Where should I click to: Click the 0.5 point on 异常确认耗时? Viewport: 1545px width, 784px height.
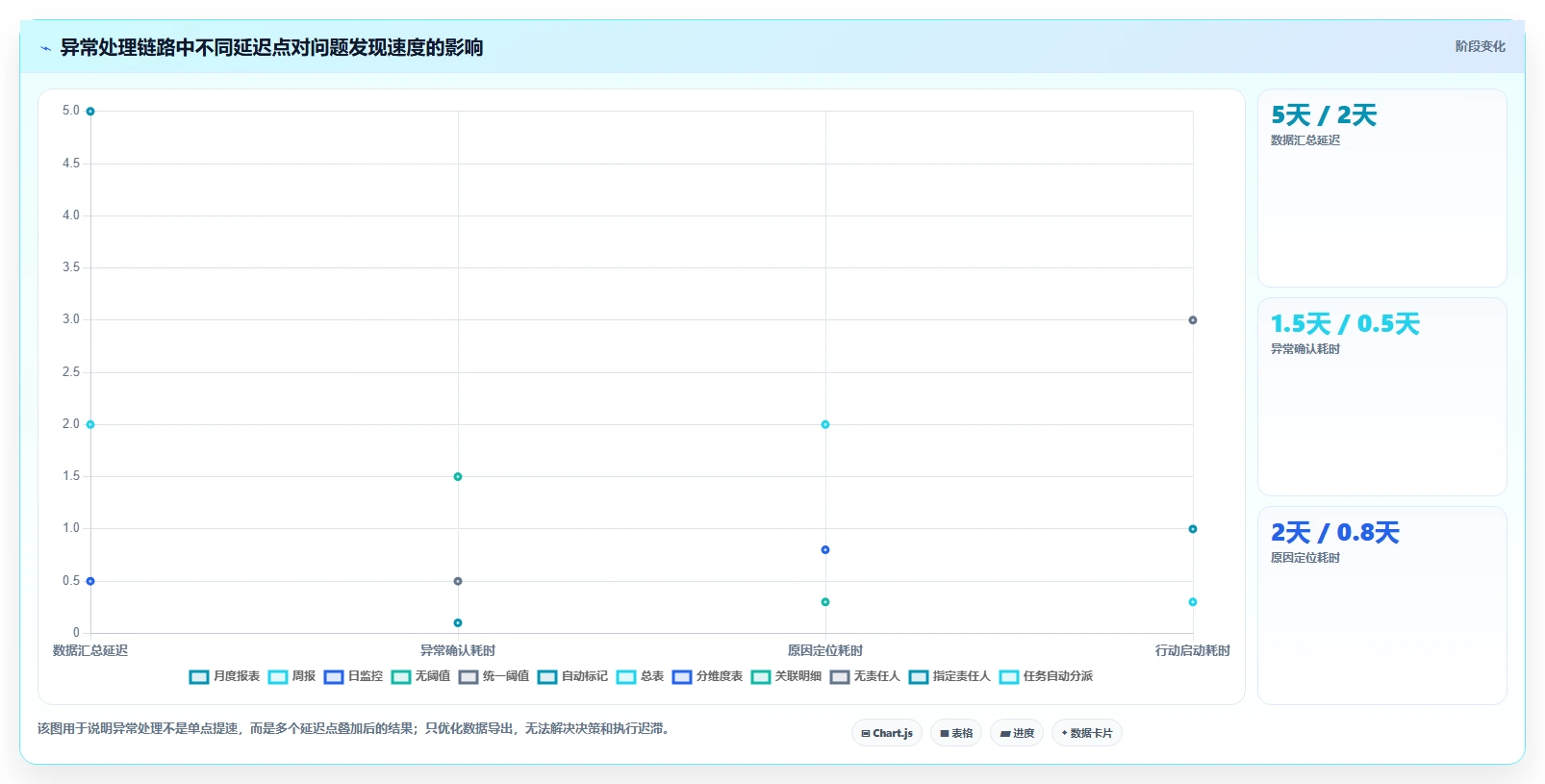click(458, 581)
